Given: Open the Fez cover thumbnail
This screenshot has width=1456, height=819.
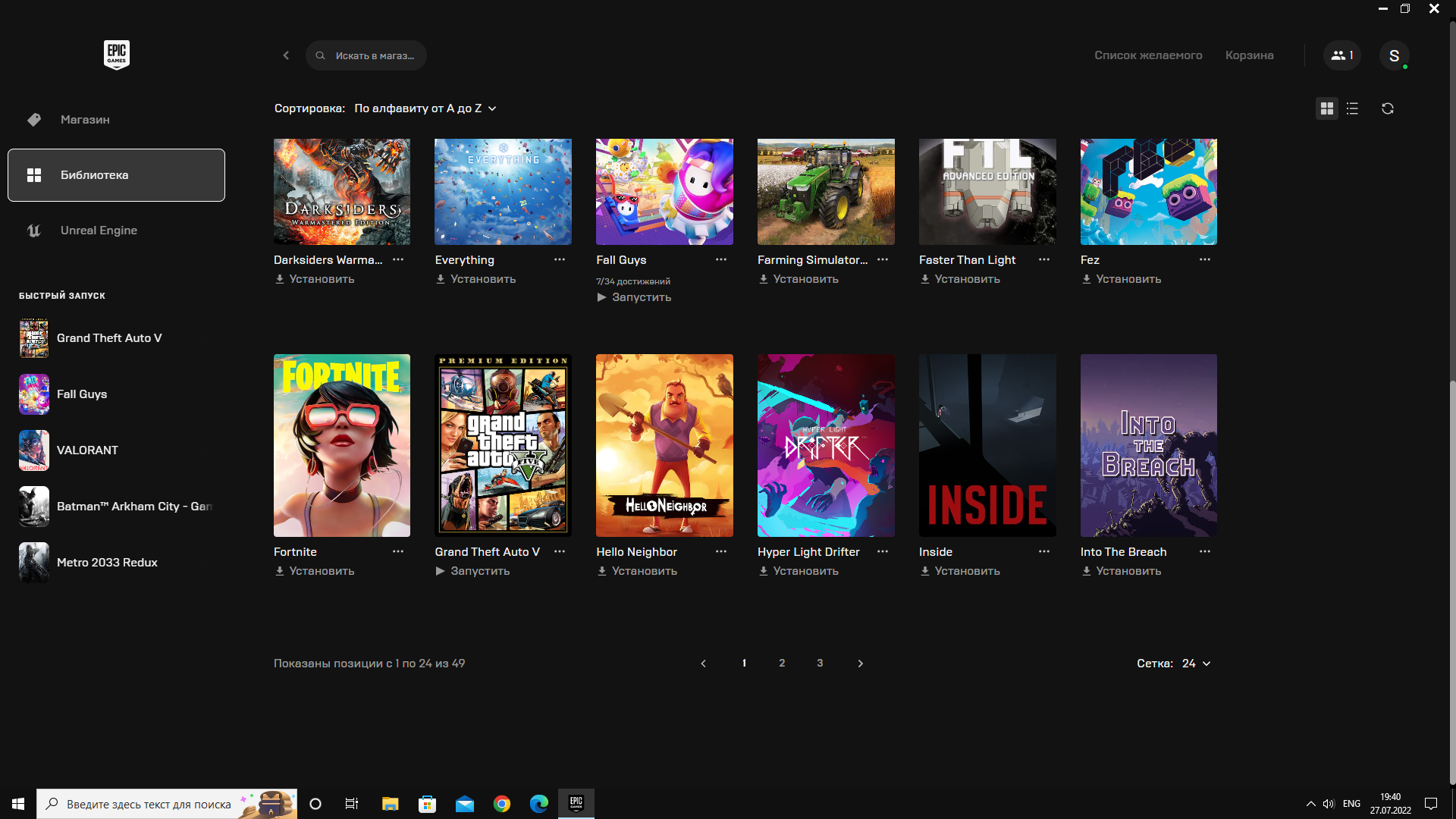Looking at the screenshot, I should pyautogui.click(x=1149, y=192).
